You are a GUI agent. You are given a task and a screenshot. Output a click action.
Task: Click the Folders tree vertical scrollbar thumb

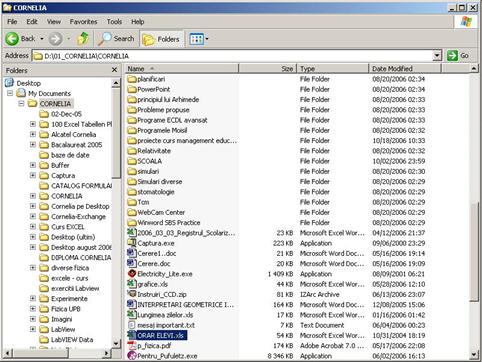[116, 133]
